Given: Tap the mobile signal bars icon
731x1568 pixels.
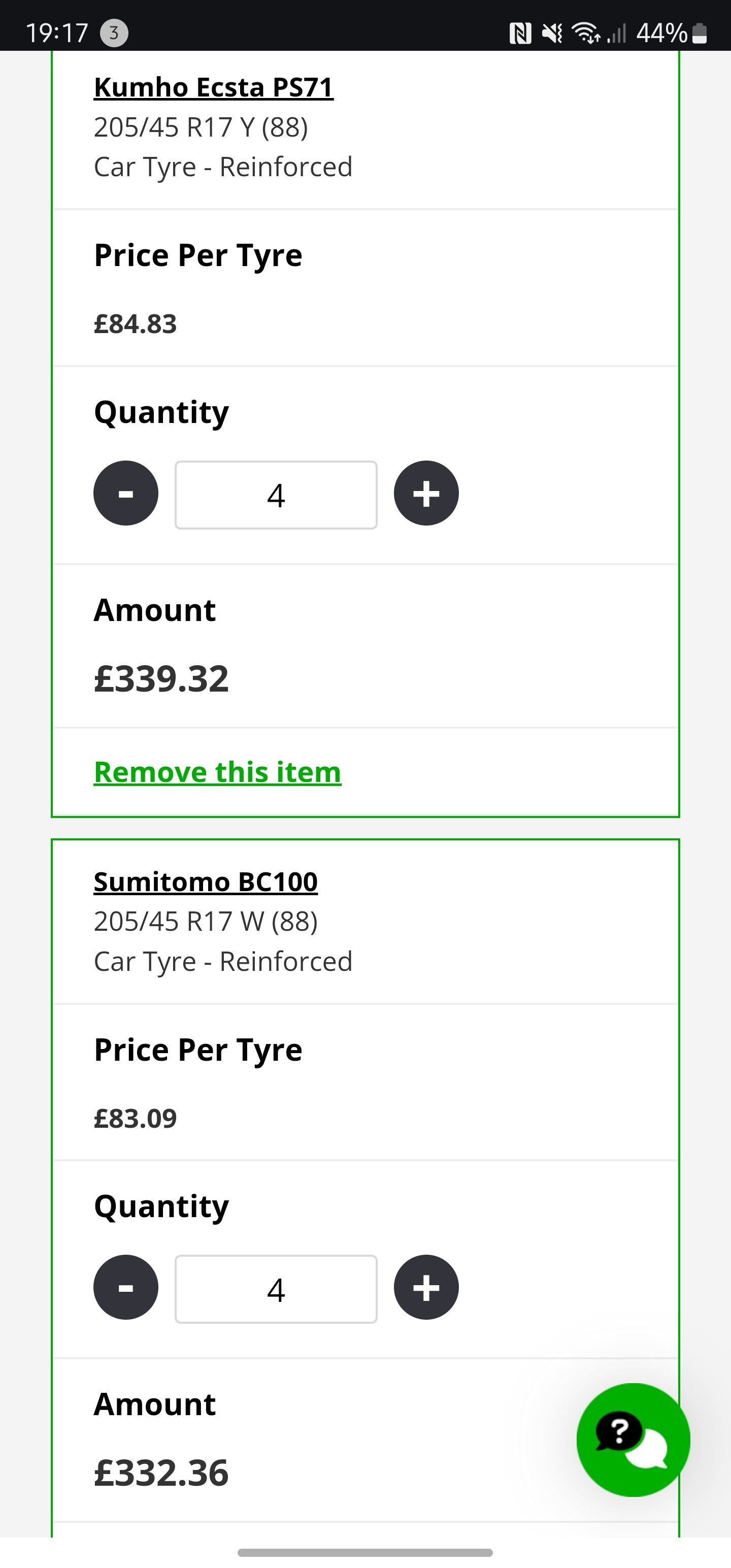Looking at the screenshot, I should (x=617, y=33).
